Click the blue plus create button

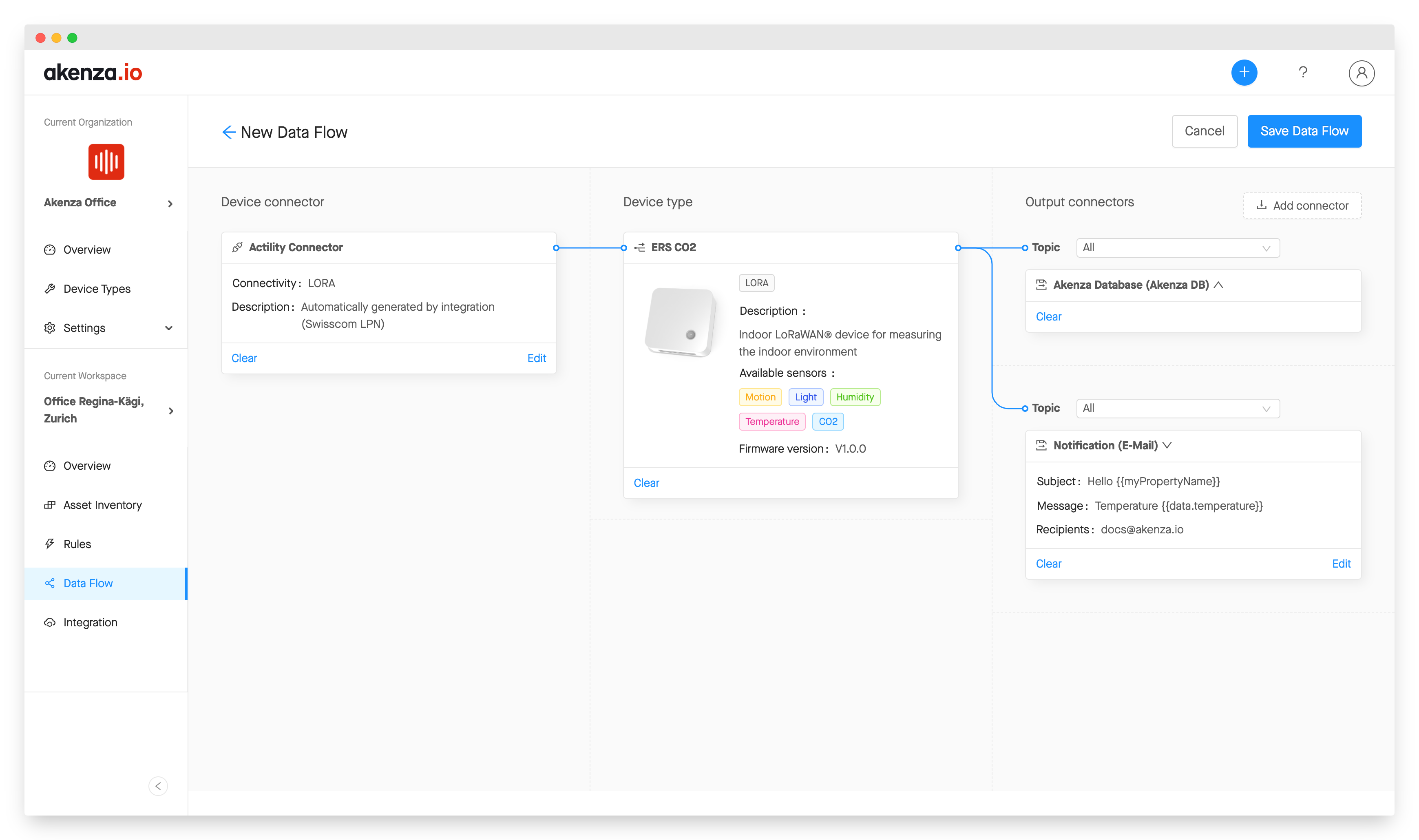[1244, 73]
